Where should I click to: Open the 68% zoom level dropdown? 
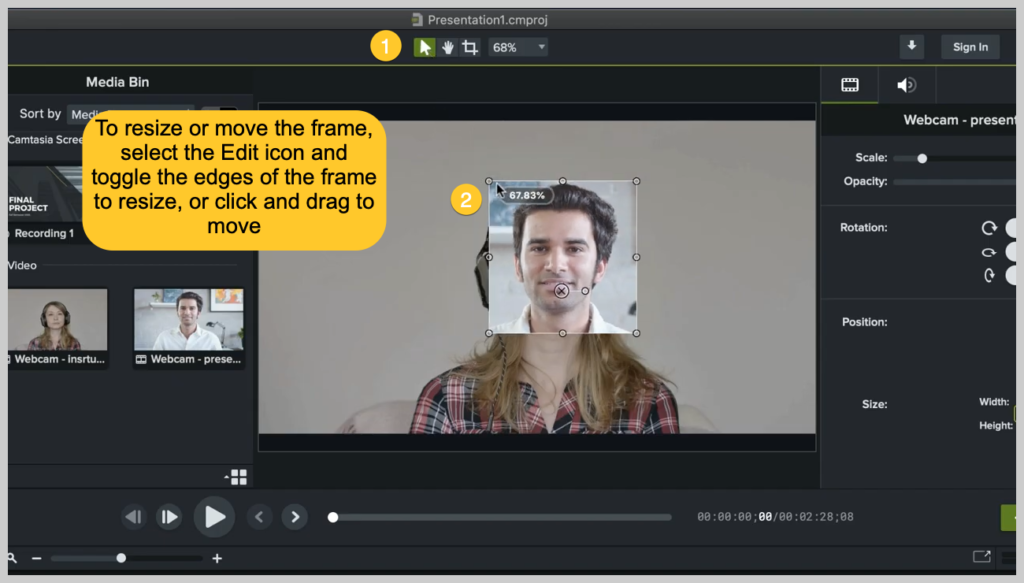point(517,46)
